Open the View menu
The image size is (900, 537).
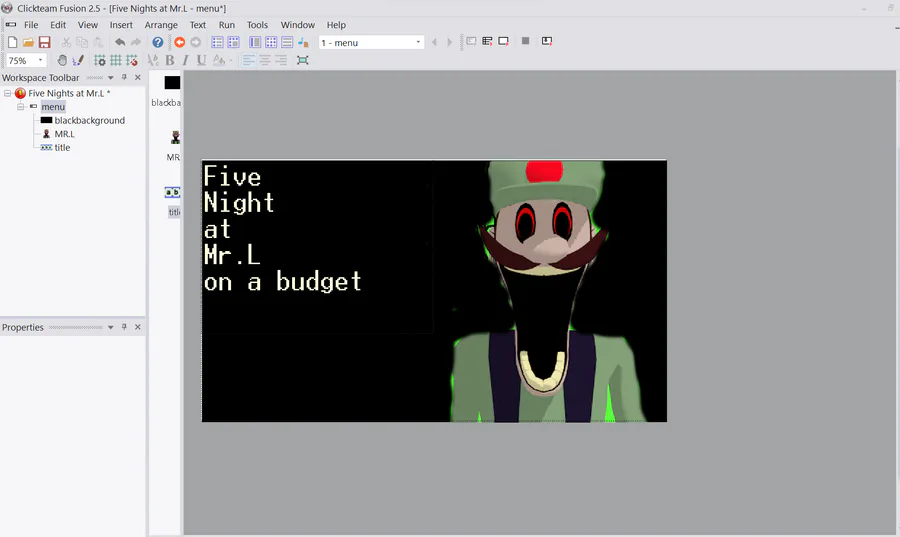[x=88, y=25]
